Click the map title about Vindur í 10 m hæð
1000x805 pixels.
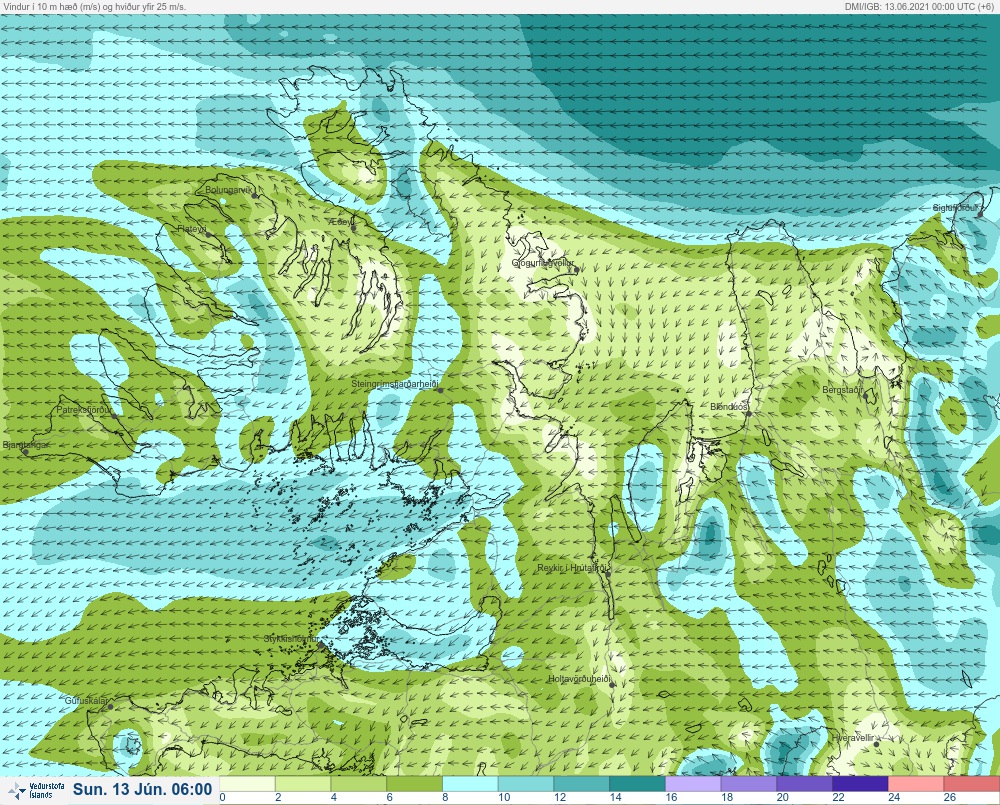point(94,7)
